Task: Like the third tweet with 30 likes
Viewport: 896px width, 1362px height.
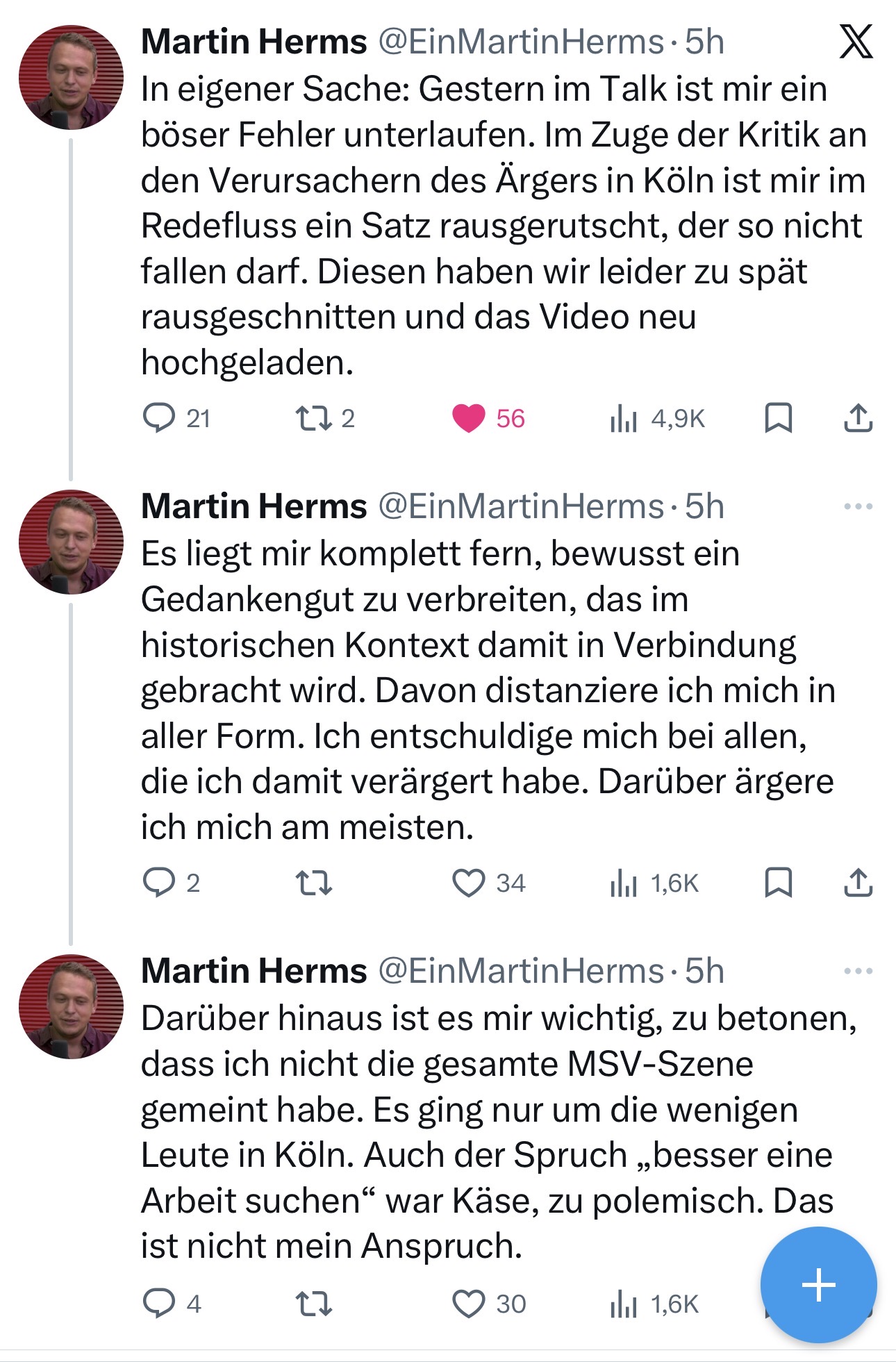Action: coord(469,1304)
